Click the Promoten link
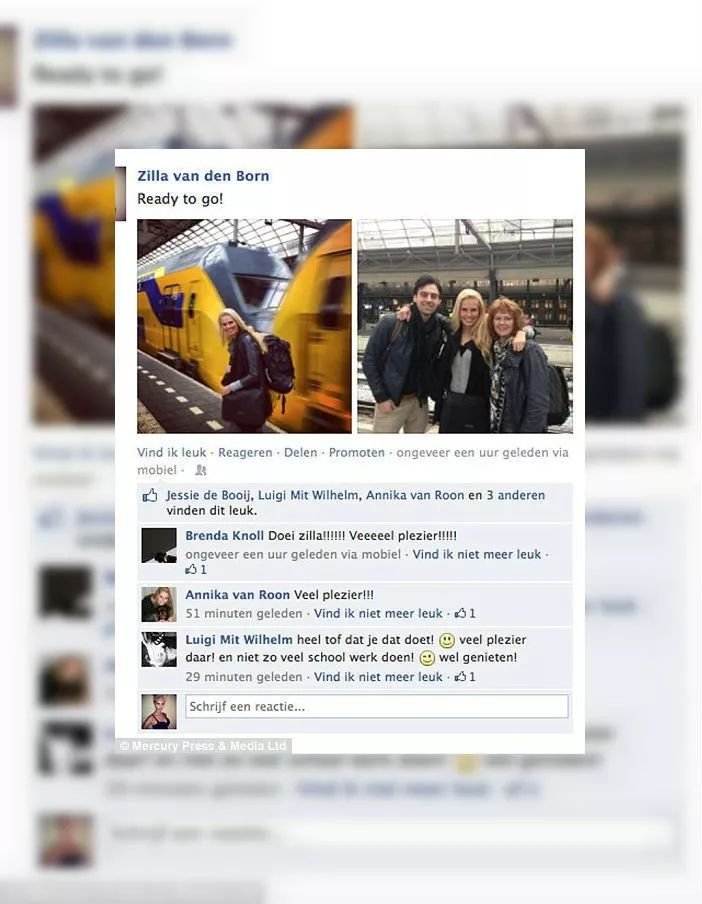This screenshot has height=904, width=702. tap(357, 453)
